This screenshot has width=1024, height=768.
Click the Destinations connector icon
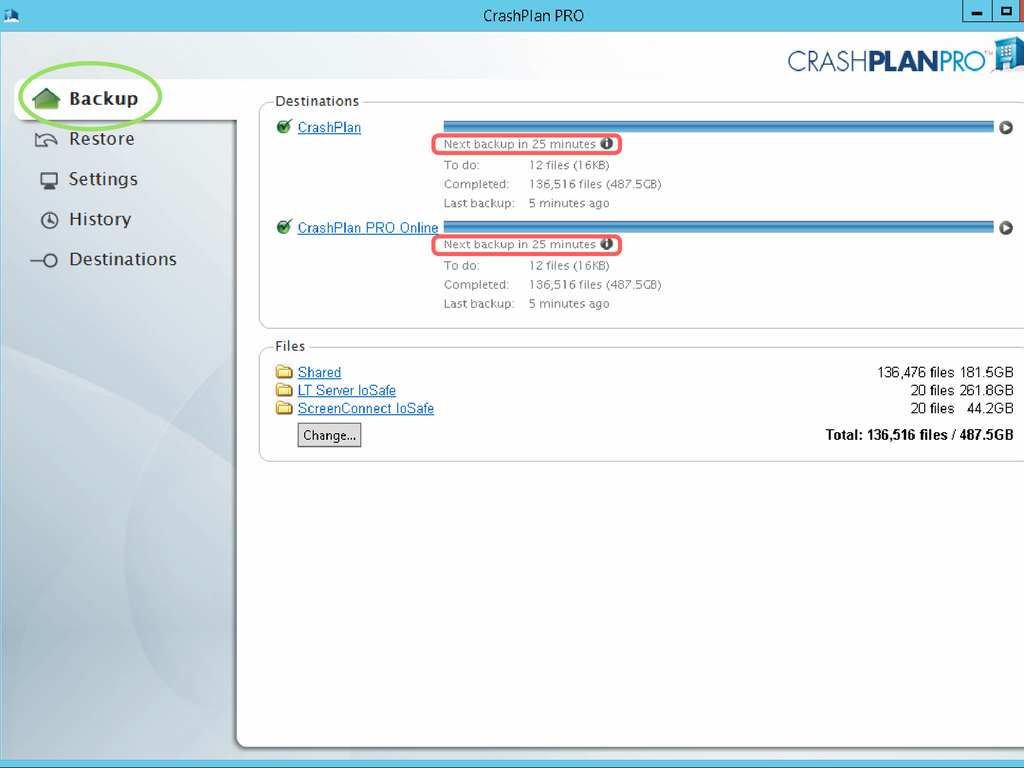pos(45,260)
